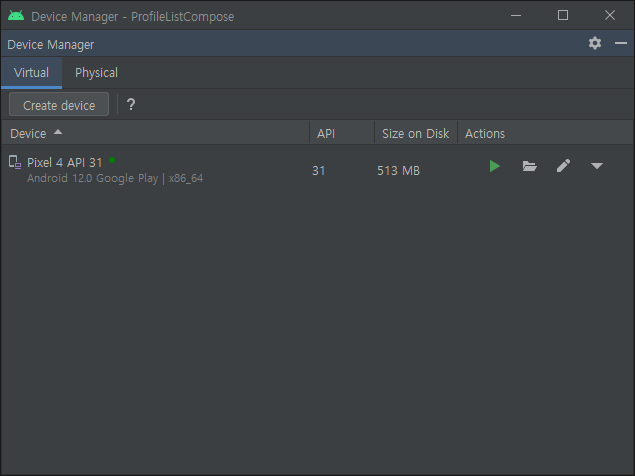Sort by the Device column header

pyautogui.click(x=156, y=133)
